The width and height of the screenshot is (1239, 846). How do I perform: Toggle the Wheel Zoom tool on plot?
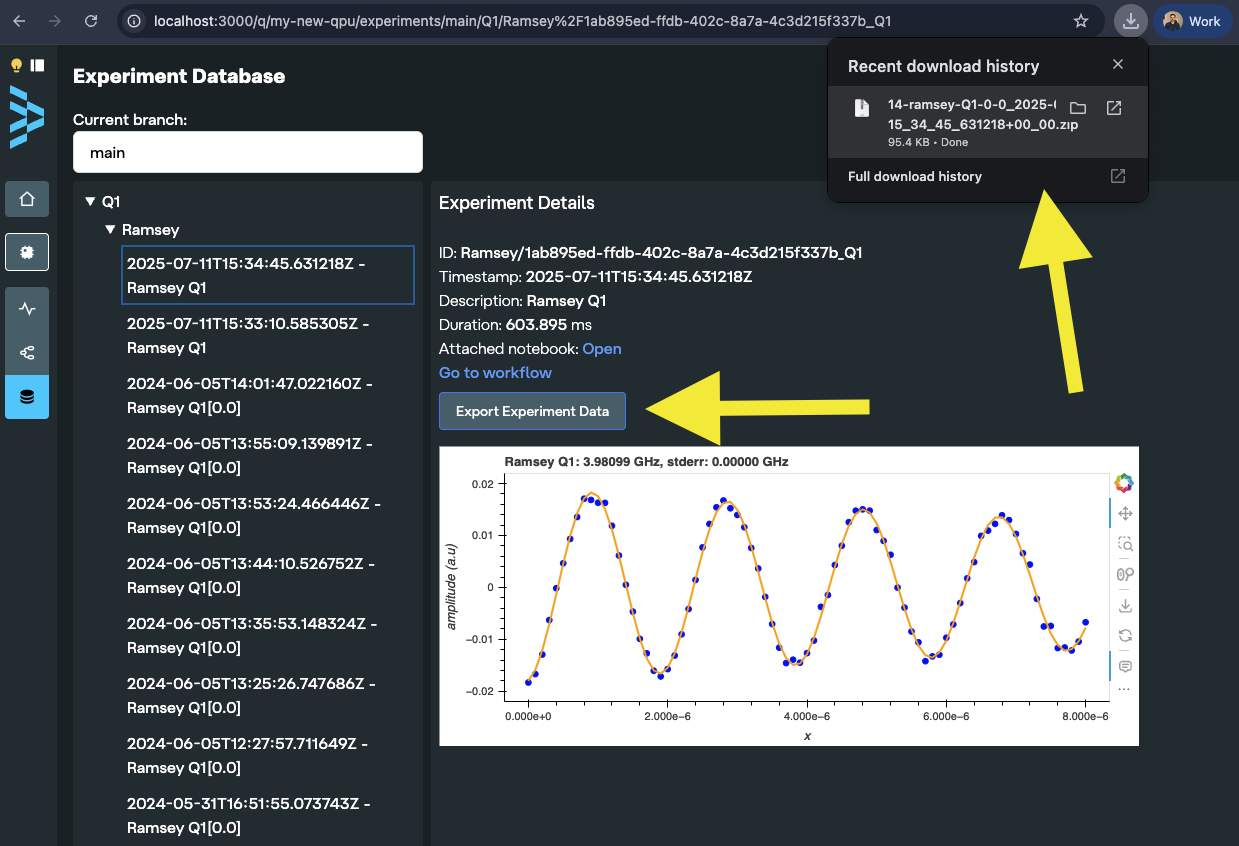(x=1125, y=575)
